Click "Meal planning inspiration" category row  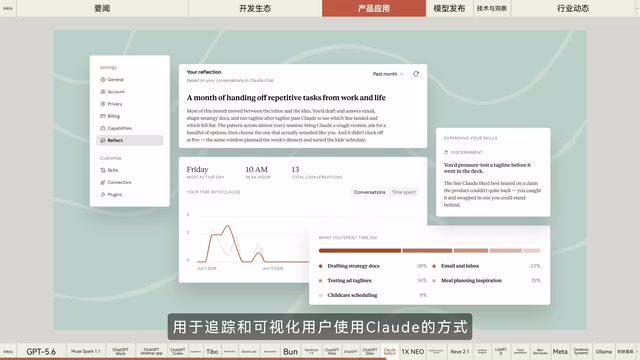coord(486,281)
